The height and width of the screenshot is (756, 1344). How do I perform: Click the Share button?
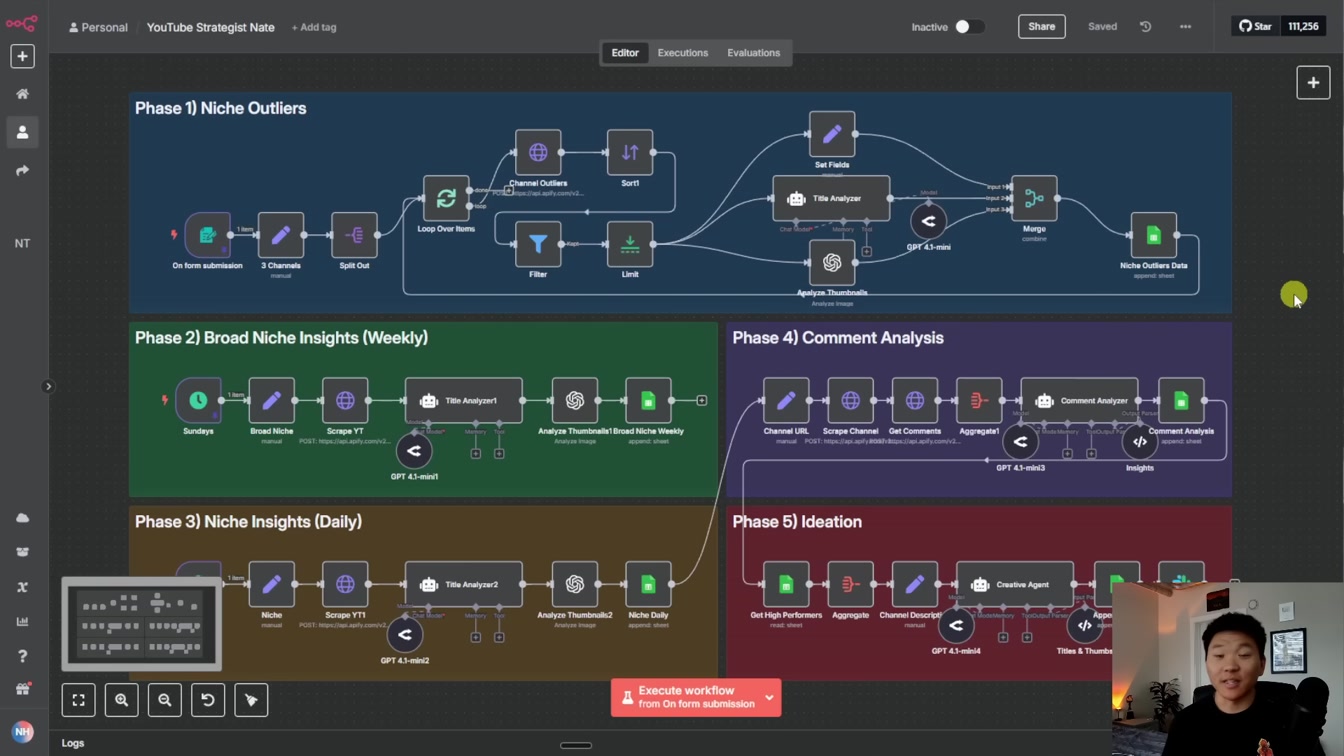tap(1041, 27)
